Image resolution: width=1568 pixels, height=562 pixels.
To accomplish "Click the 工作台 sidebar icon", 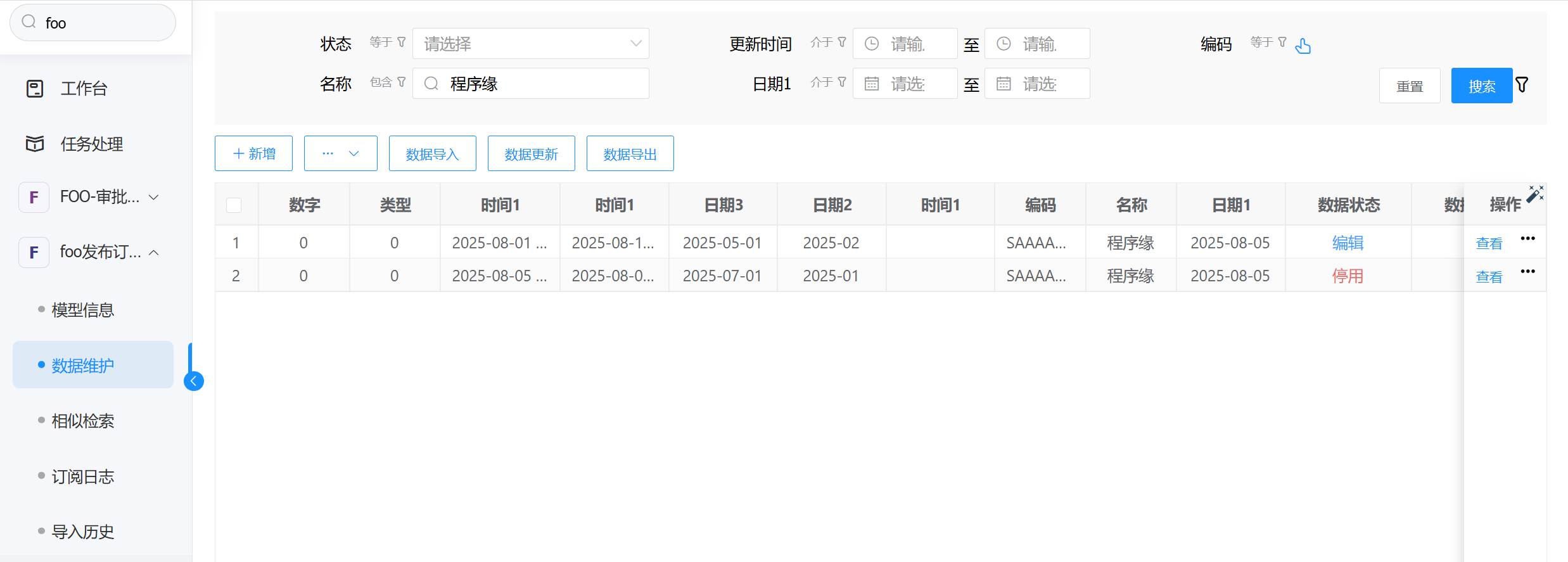I will coord(35,89).
